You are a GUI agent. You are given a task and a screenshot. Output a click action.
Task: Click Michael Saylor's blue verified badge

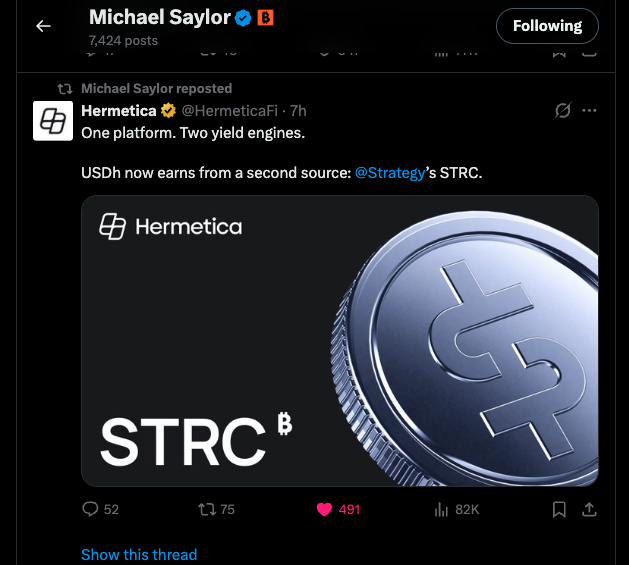pos(243,17)
